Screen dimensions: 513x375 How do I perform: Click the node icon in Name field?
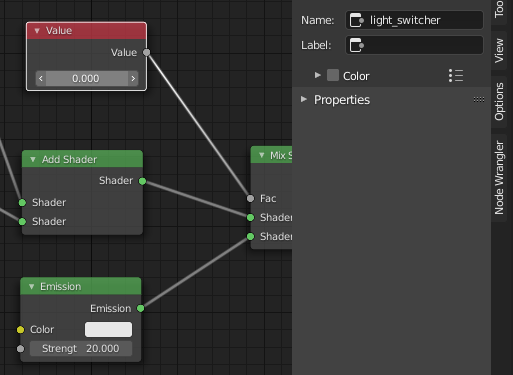(x=356, y=20)
